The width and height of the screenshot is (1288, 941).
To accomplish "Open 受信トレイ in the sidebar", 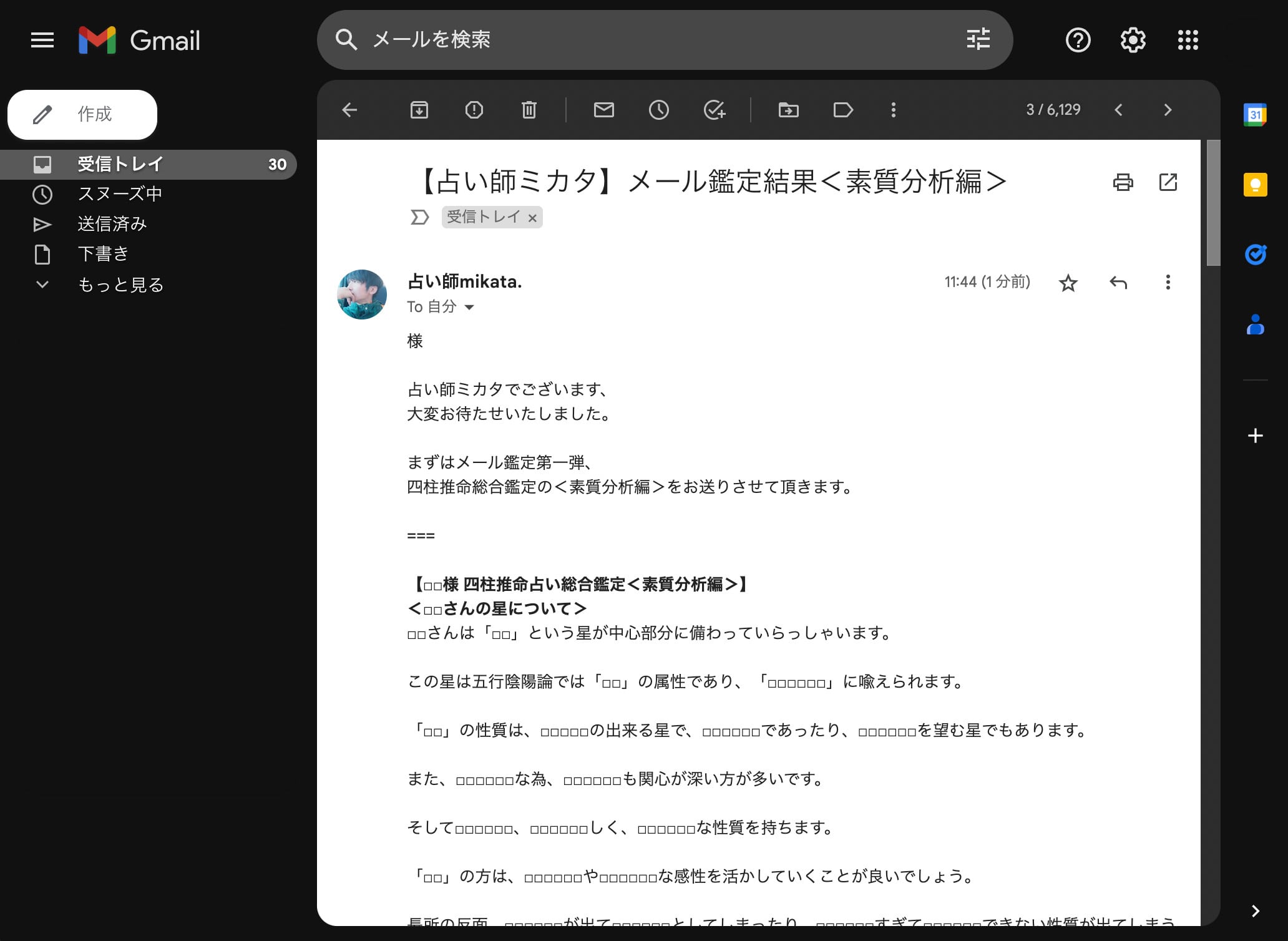I will (x=148, y=164).
